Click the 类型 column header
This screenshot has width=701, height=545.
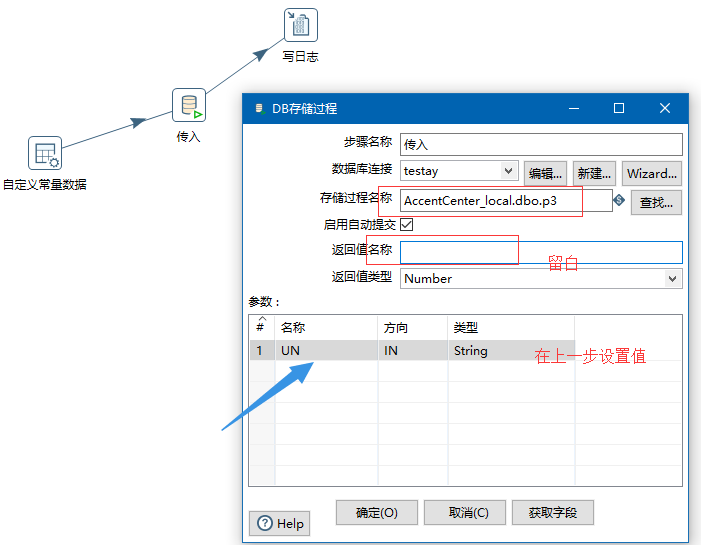coord(511,328)
